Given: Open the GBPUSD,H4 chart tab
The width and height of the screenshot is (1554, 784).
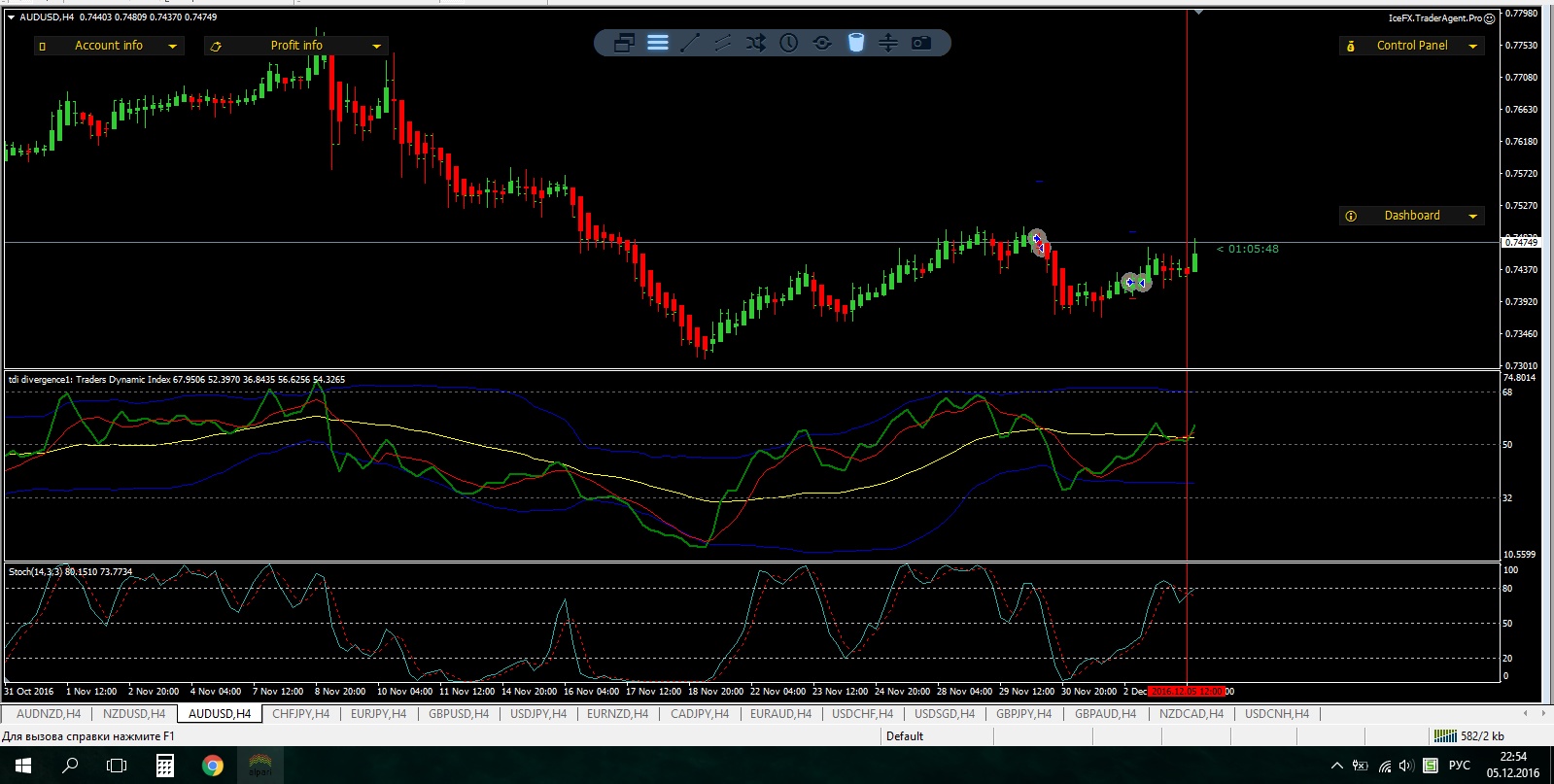Looking at the screenshot, I should tap(459, 714).
